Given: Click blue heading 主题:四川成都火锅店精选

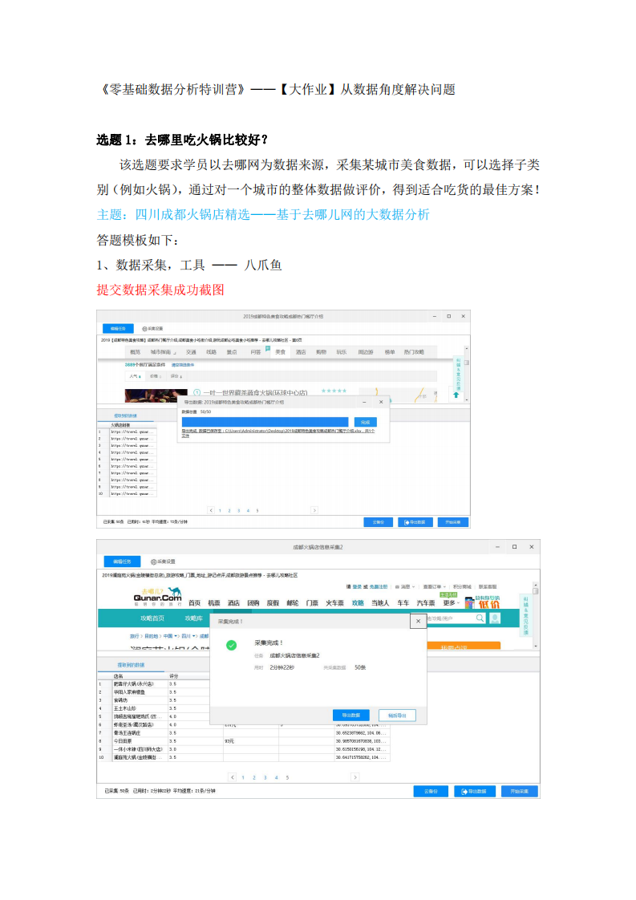Looking at the screenshot, I should point(263,215).
